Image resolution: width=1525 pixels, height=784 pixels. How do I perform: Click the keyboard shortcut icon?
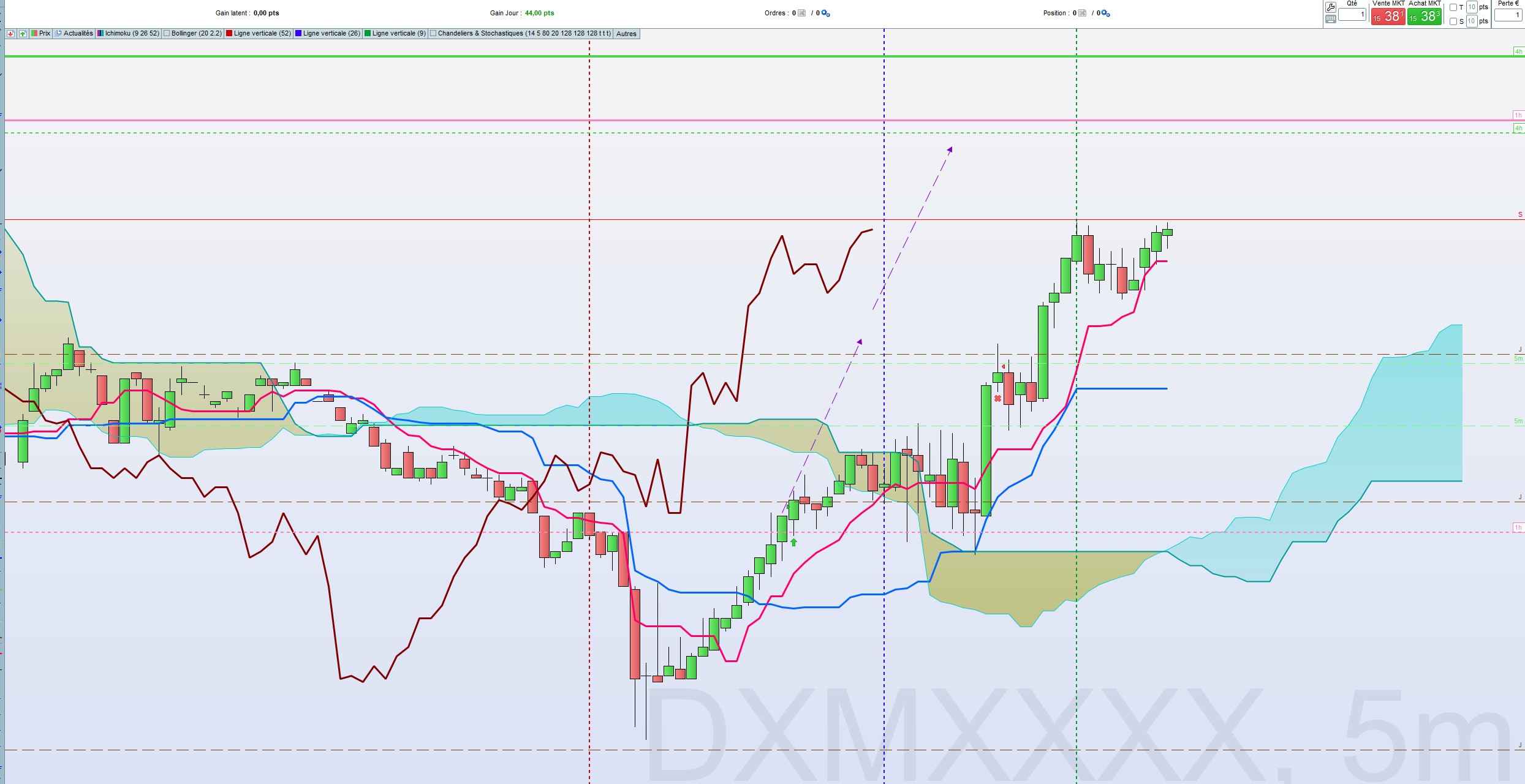pyautogui.click(x=1330, y=20)
